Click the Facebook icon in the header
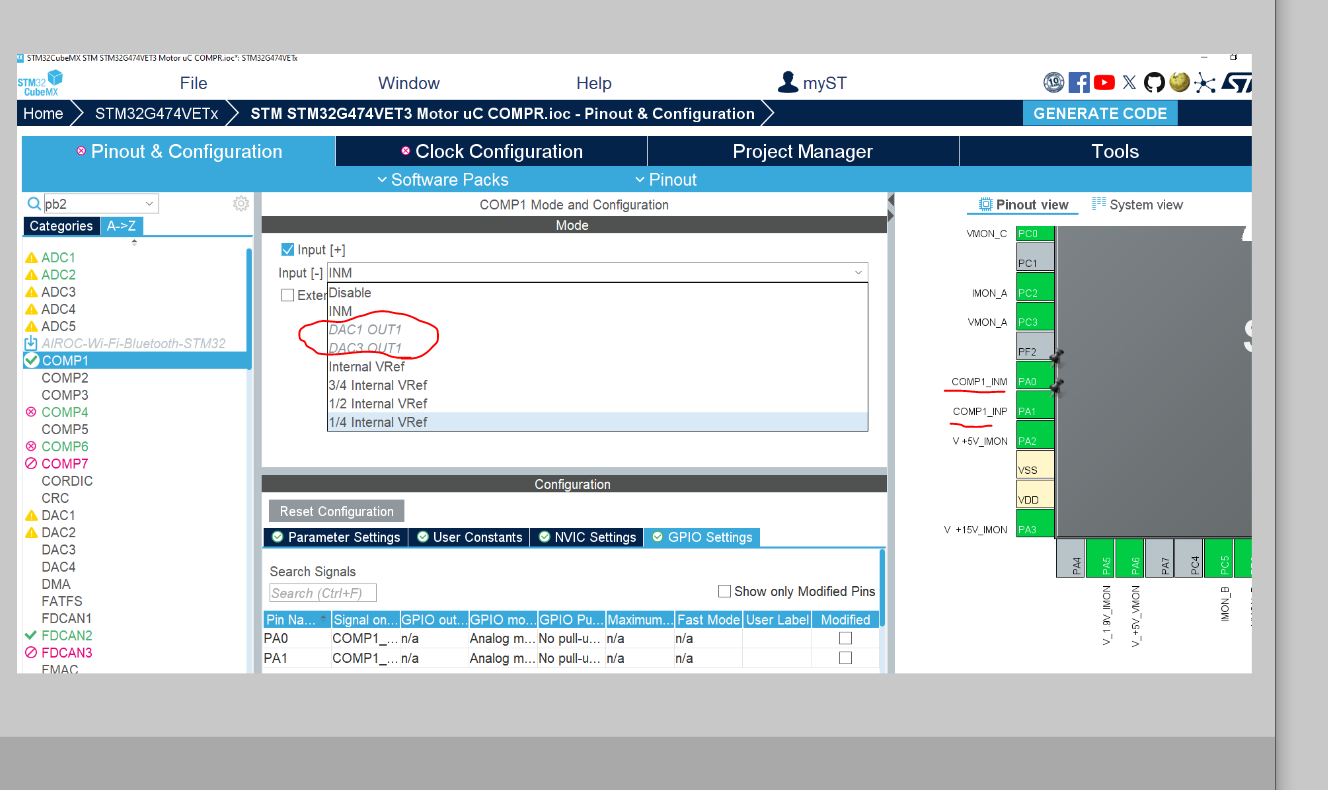This screenshot has width=1328, height=790. coord(1079,82)
